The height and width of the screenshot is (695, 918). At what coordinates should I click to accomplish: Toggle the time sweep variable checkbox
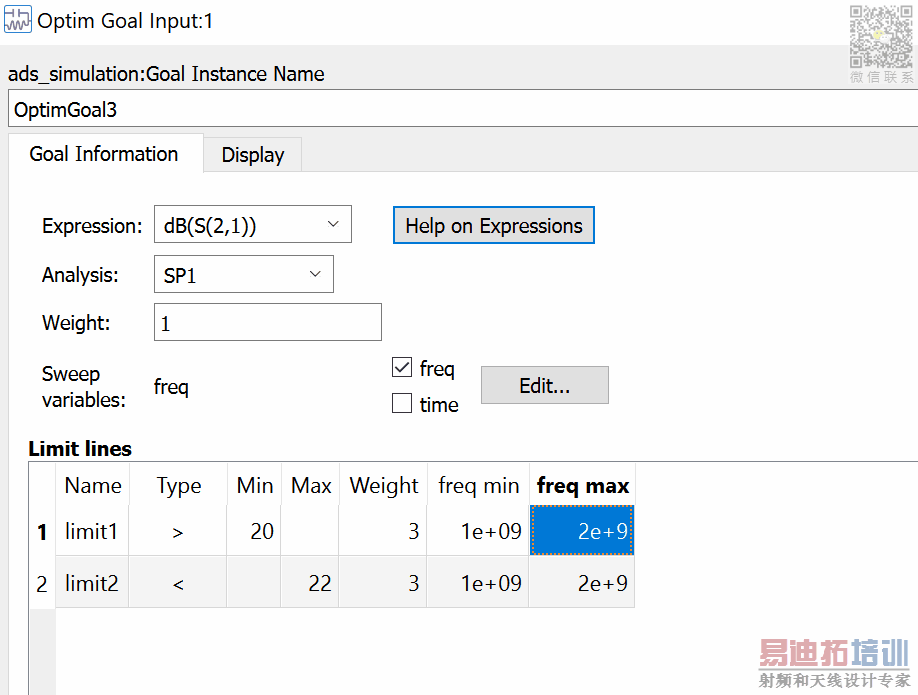[x=403, y=404]
